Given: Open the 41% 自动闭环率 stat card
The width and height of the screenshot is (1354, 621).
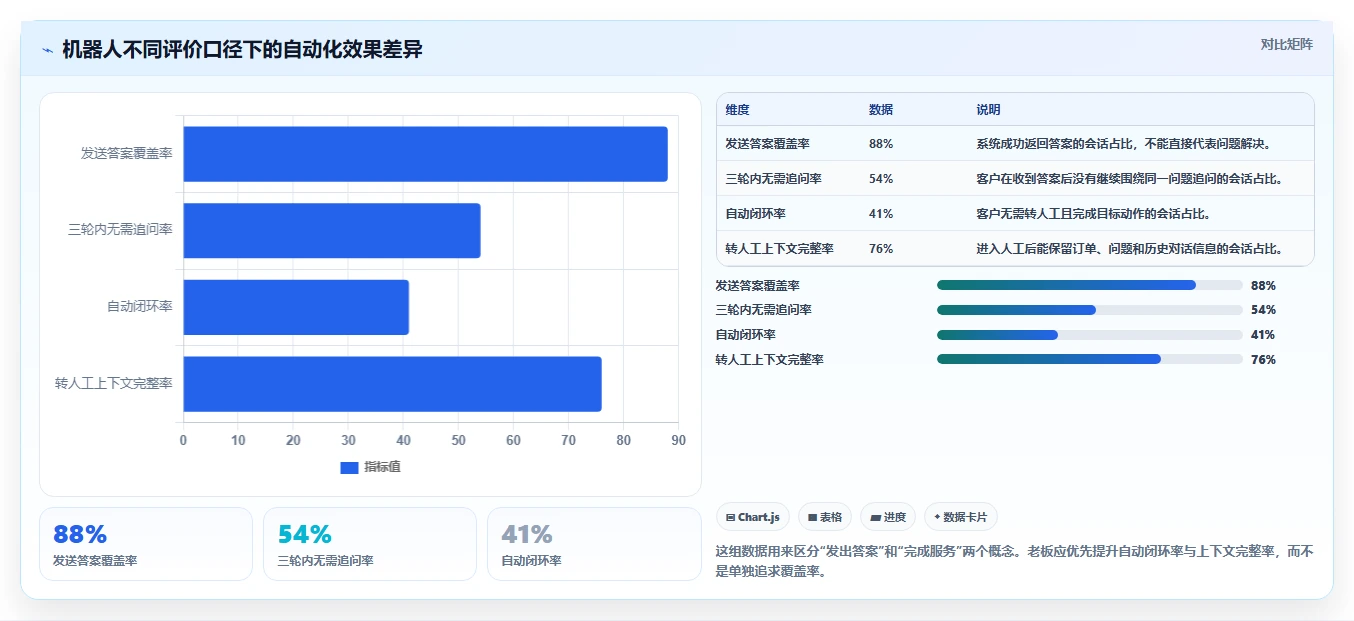Looking at the screenshot, I should coord(594,544).
